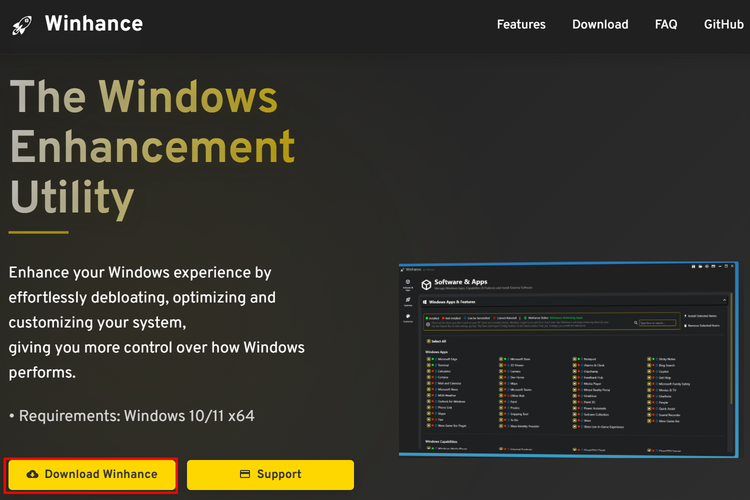Go to the Download nav link
750x500 pixels.
point(600,24)
